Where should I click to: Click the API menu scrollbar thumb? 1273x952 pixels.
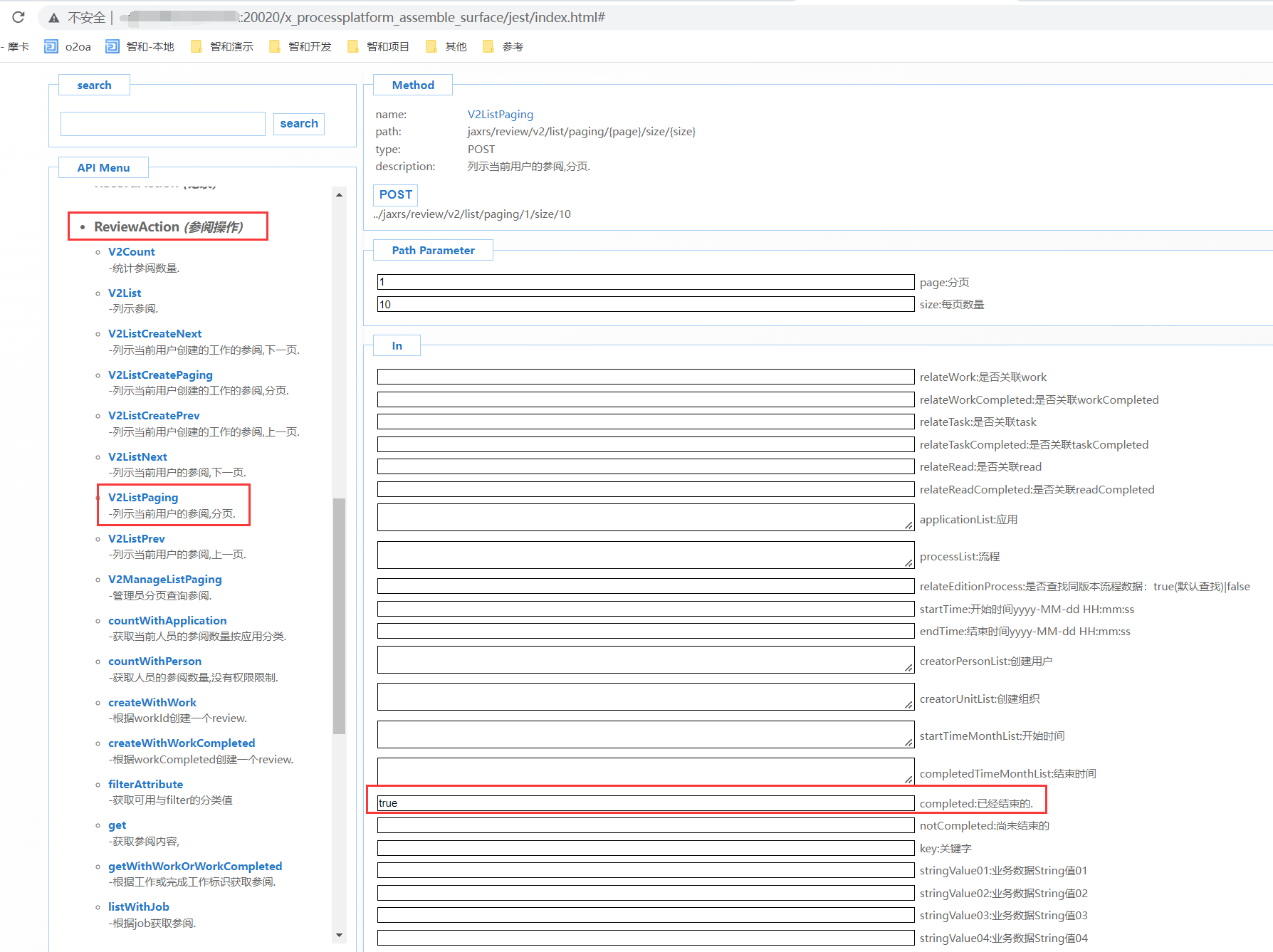(x=339, y=615)
